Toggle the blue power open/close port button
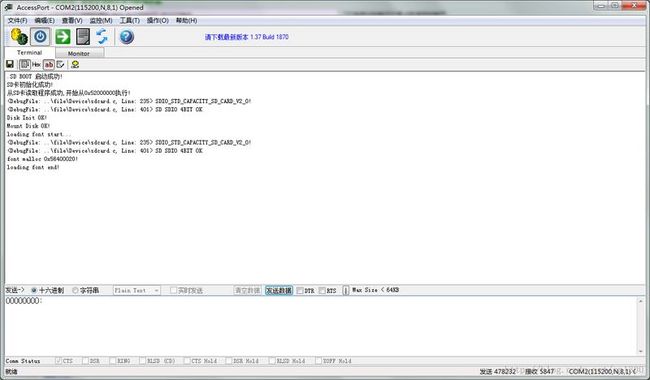The height and width of the screenshot is (380, 650). 40,37
